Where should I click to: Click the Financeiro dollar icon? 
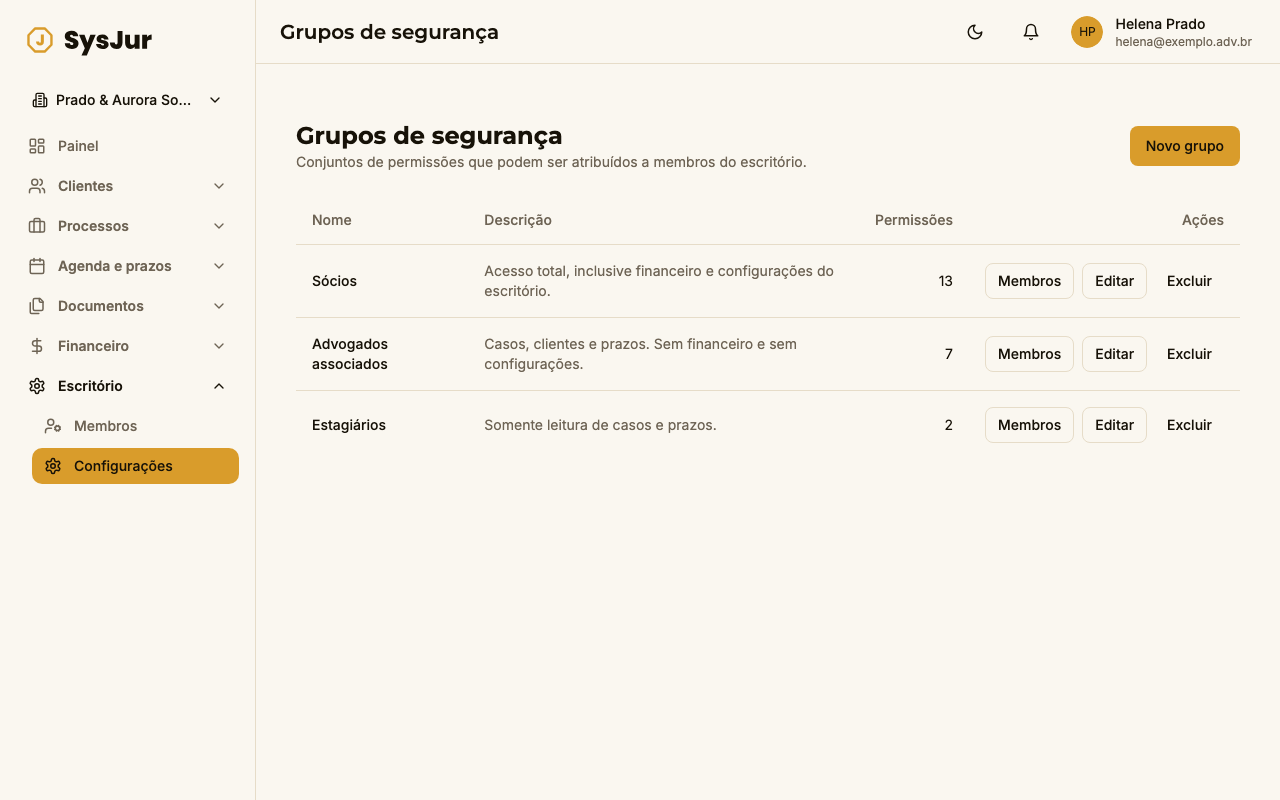click(x=37, y=346)
